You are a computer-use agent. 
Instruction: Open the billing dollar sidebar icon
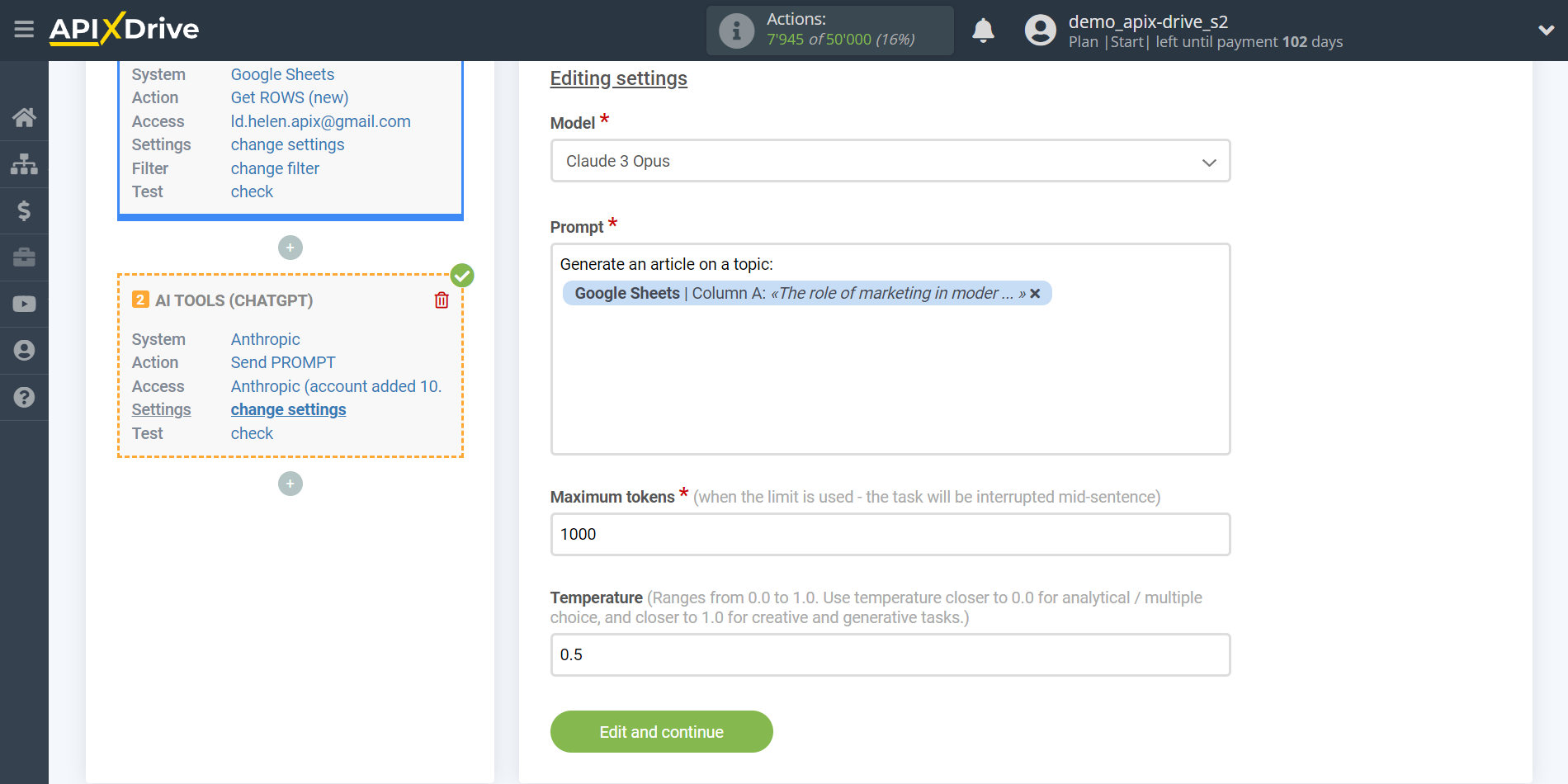24,210
